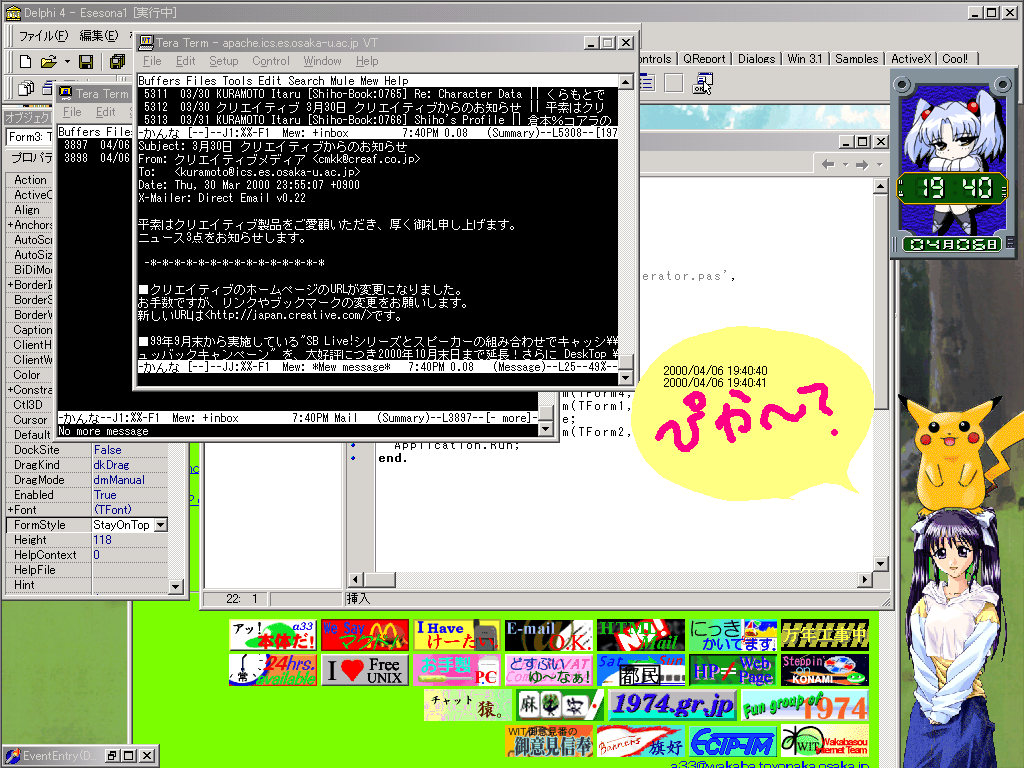Select the OK dialog component icon on palette
Viewport: 1024px width, 768px height.
[703, 83]
